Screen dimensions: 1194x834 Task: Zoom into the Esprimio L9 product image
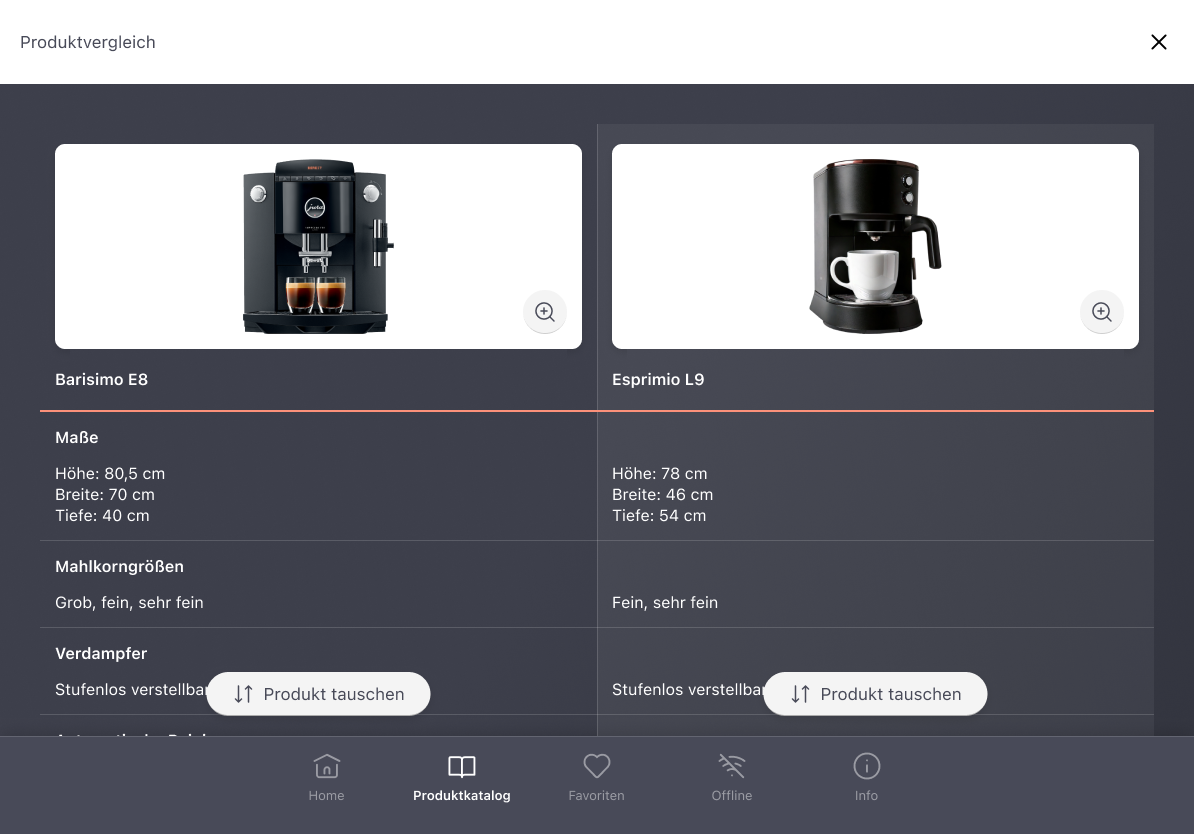pyautogui.click(x=1102, y=312)
